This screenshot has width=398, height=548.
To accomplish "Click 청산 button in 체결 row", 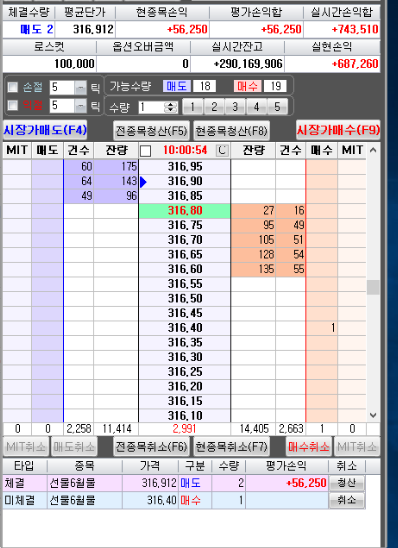I will 346,483.
